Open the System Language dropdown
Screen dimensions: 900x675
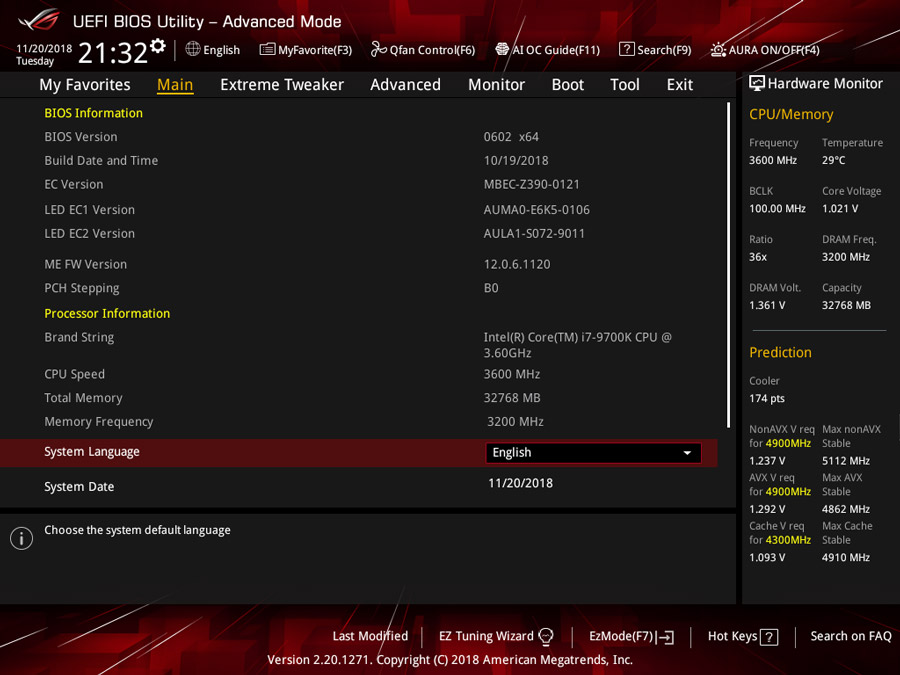[593, 453]
